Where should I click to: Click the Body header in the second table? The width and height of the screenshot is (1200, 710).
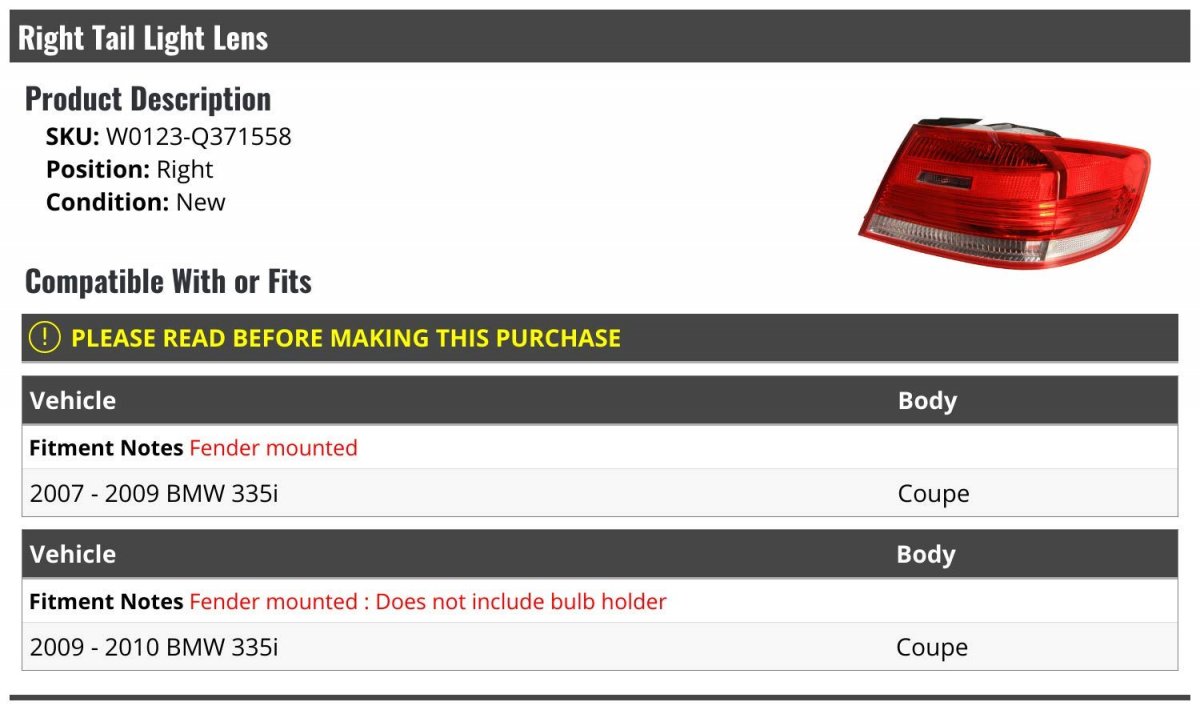925,555
